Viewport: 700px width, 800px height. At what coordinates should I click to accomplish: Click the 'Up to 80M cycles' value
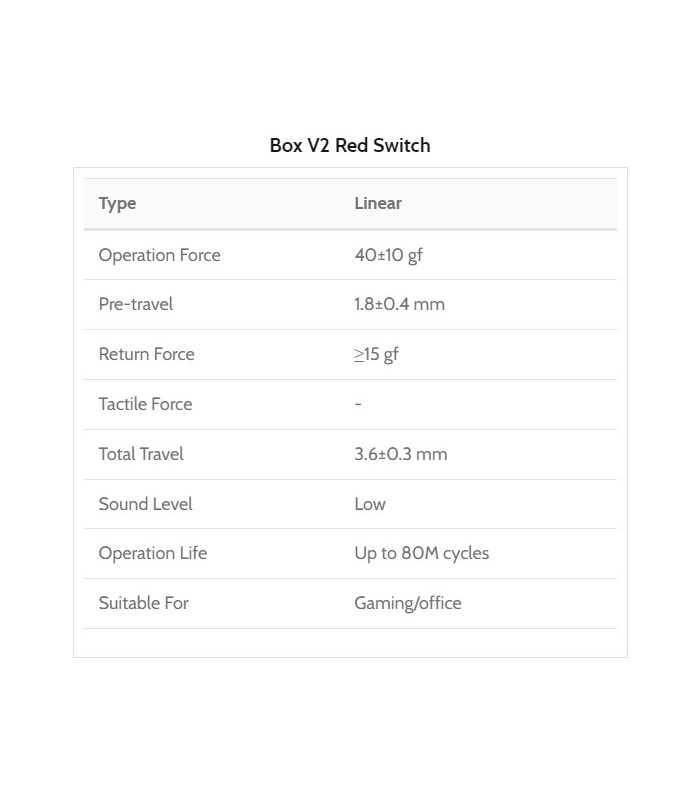(421, 553)
